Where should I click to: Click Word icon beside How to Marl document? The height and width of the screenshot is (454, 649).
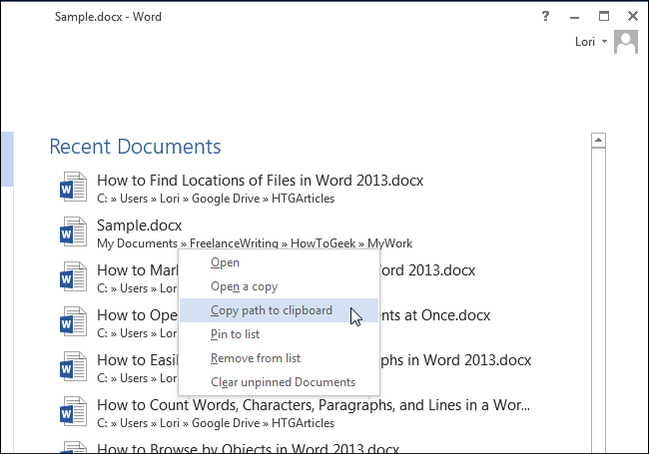coord(73,277)
